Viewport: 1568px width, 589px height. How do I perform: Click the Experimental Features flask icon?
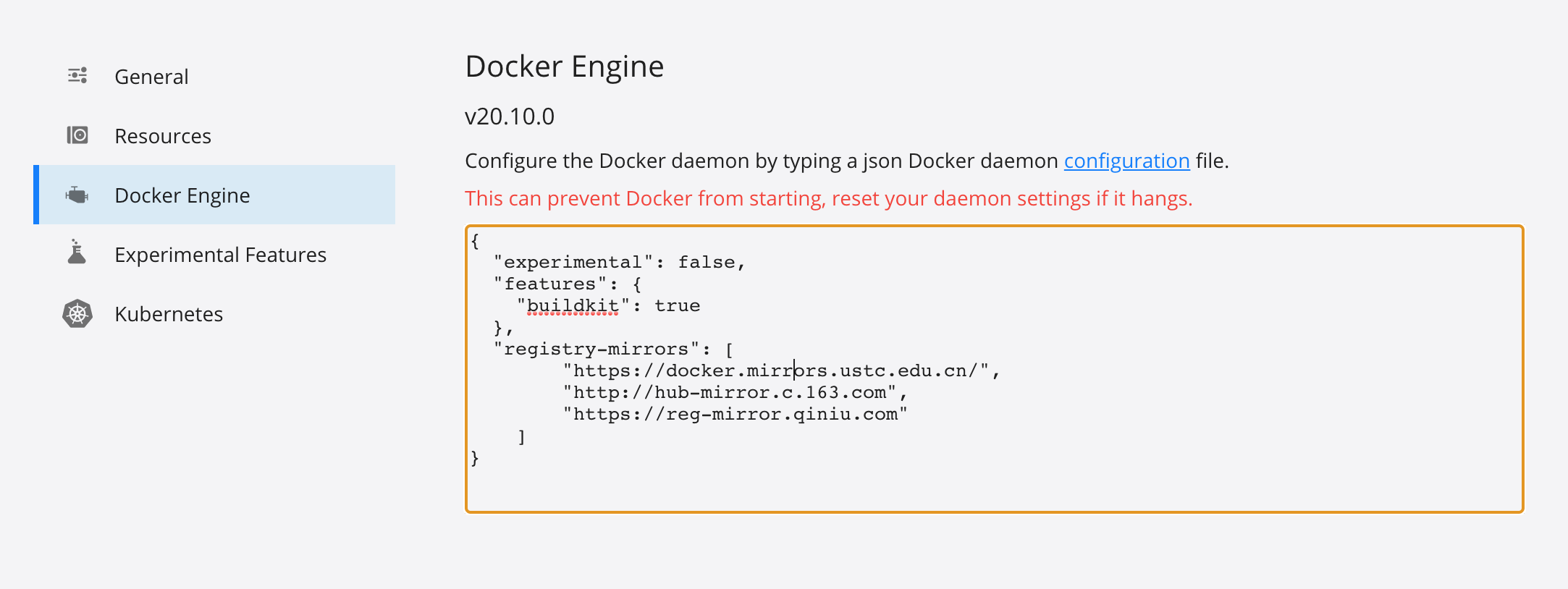77,253
